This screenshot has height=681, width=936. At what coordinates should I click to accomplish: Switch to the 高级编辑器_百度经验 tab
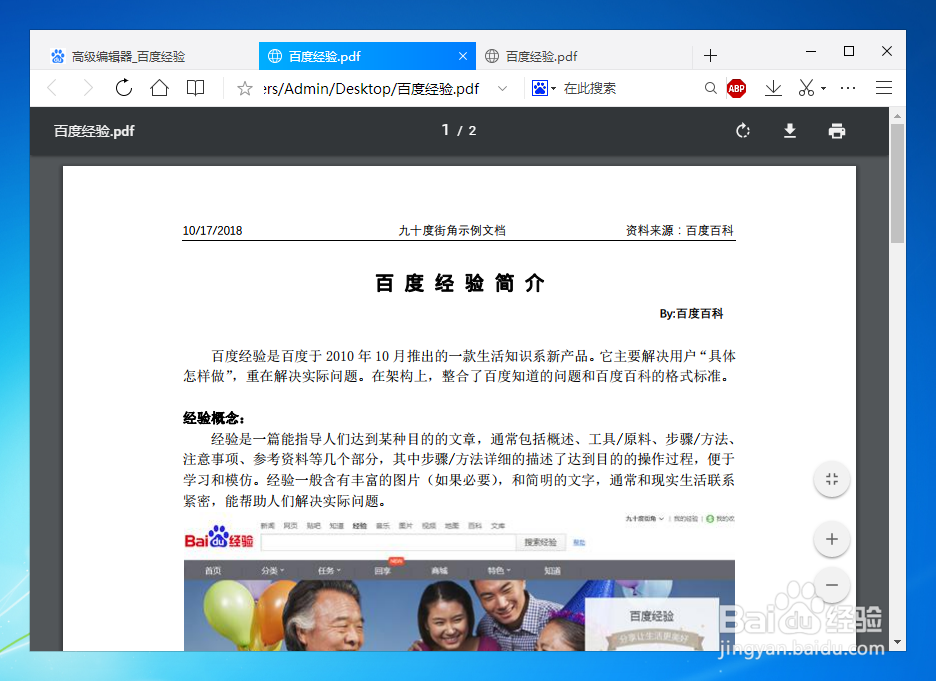click(143, 56)
